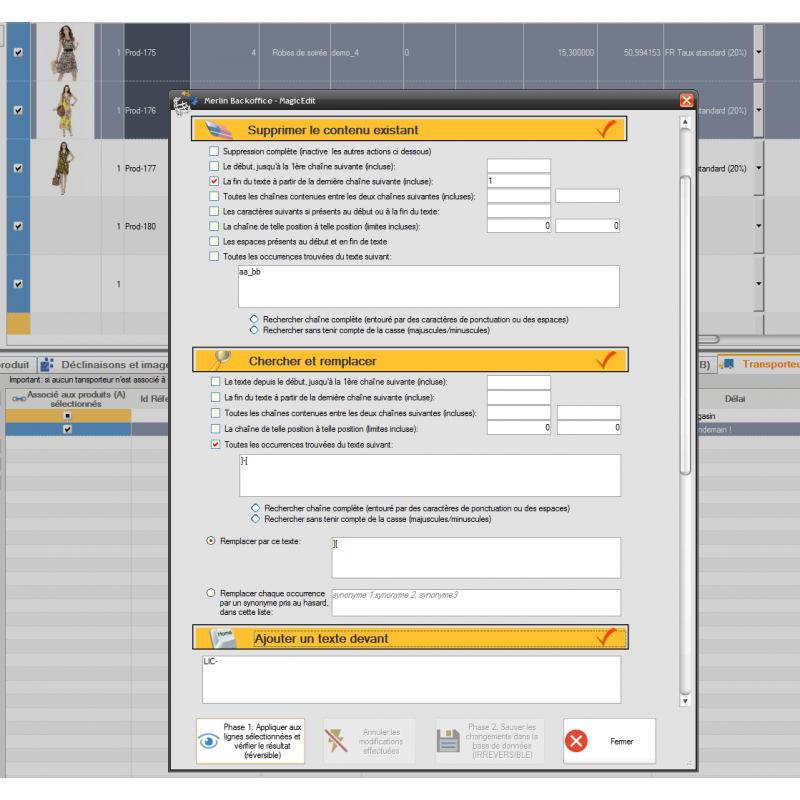Enable 'Suppression complète' checkbox
The width and height of the screenshot is (800, 800).
214,151
